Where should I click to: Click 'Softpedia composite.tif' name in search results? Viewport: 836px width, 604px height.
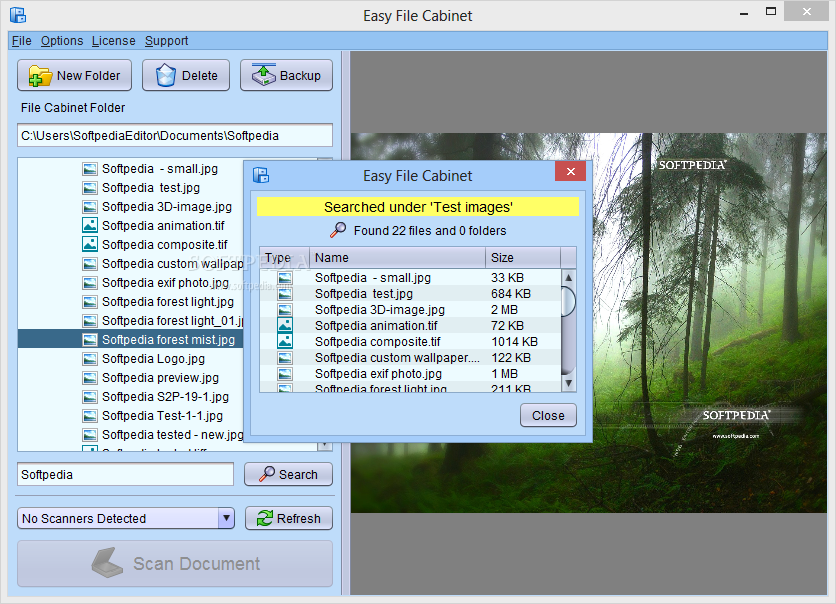(x=377, y=342)
